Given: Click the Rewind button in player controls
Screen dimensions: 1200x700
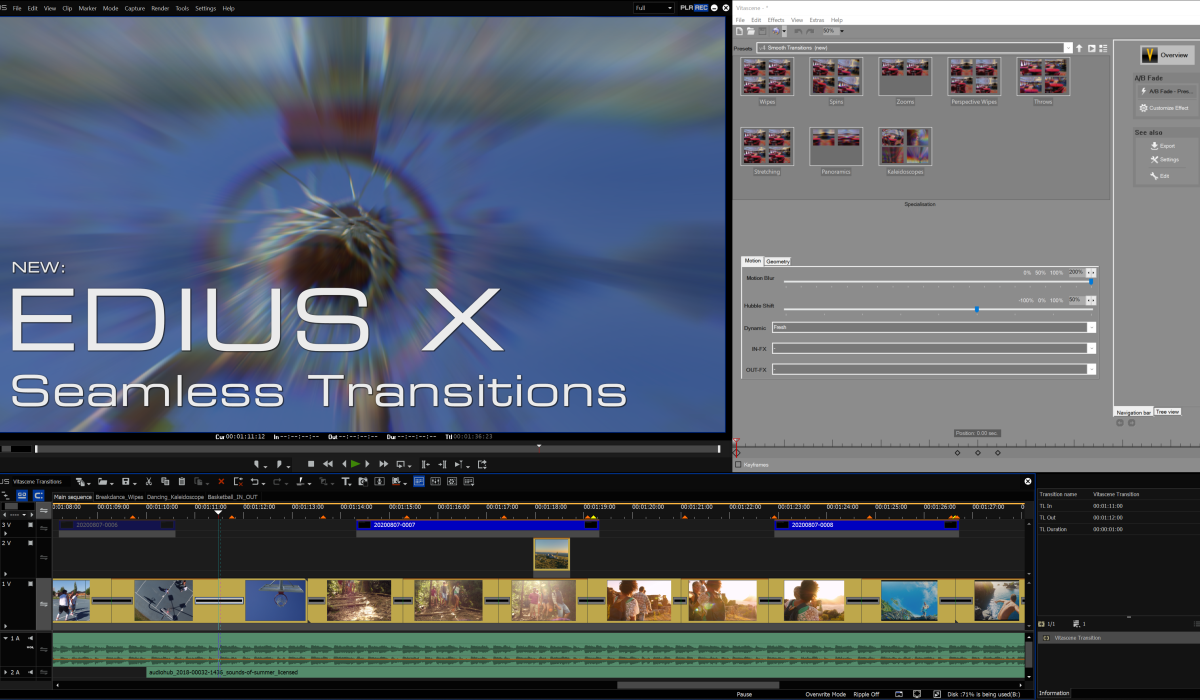Looking at the screenshot, I should (x=327, y=464).
